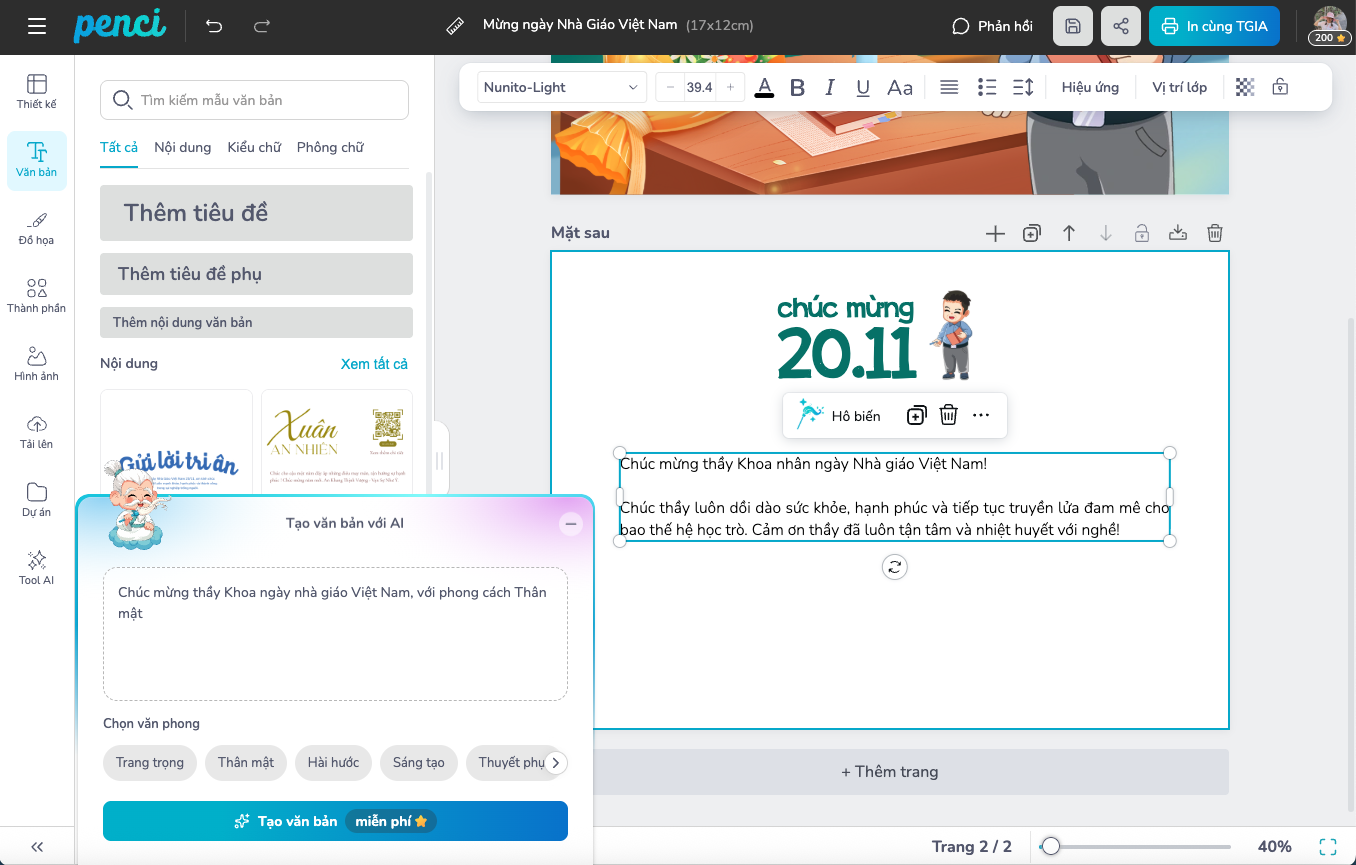The height and width of the screenshot is (865, 1356).
Task: Toggle bold text formatting
Action: (x=797, y=87)
